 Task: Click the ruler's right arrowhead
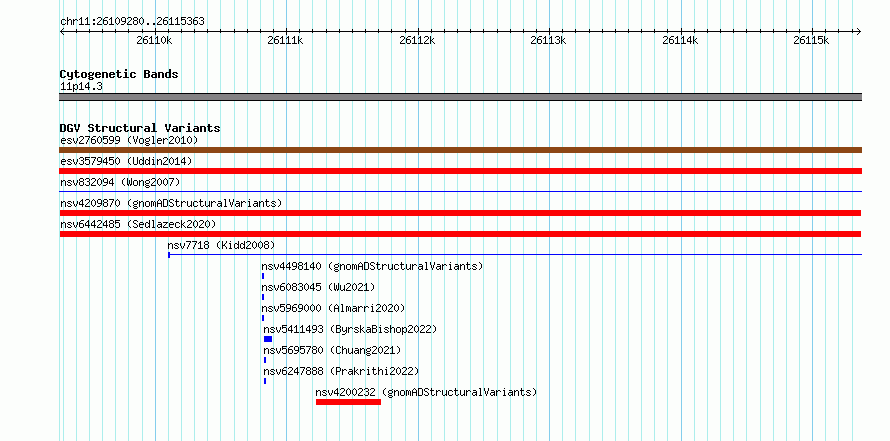point(859,32)
